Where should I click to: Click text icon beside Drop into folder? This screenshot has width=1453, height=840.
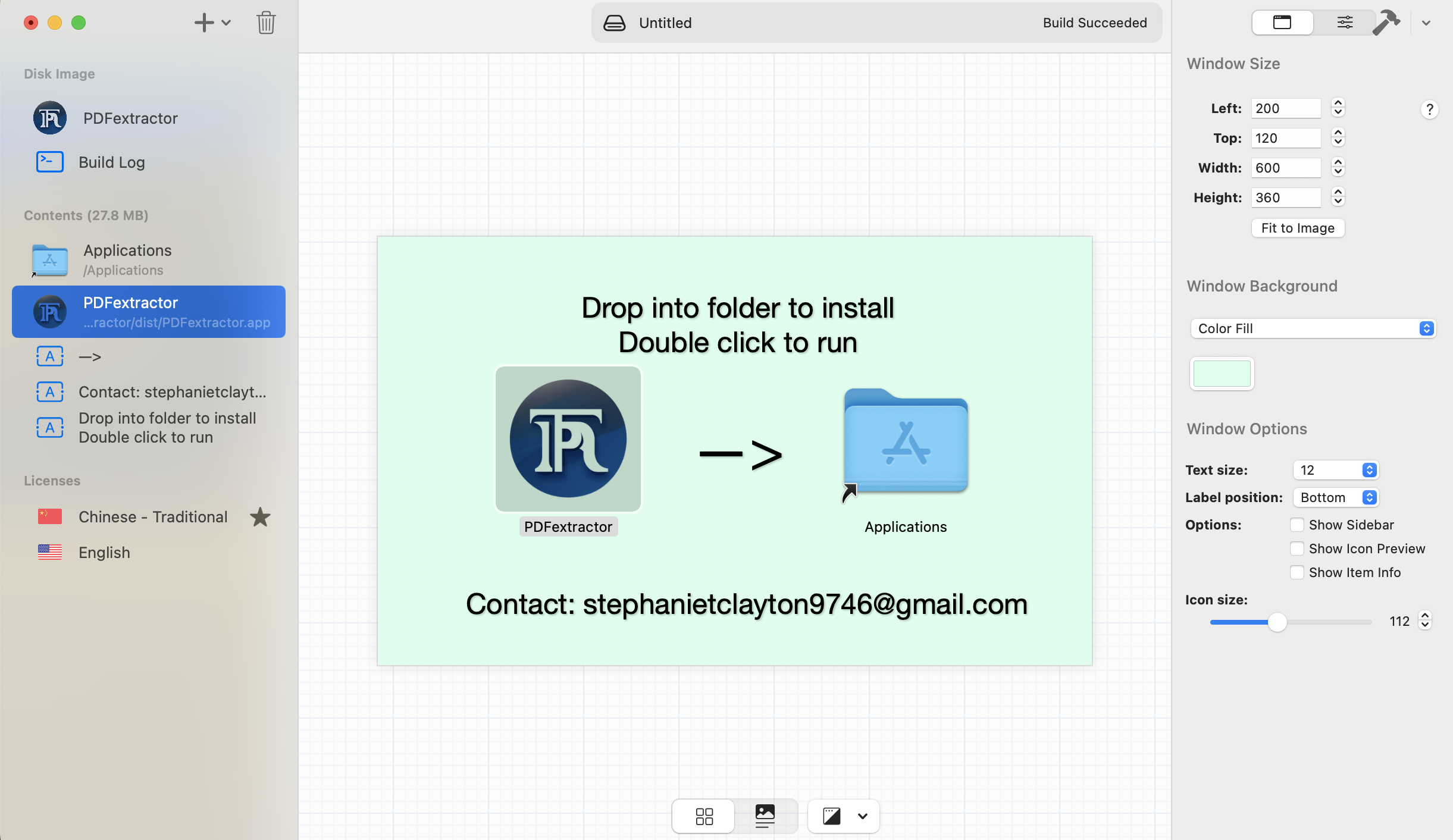tap(50, 428)
